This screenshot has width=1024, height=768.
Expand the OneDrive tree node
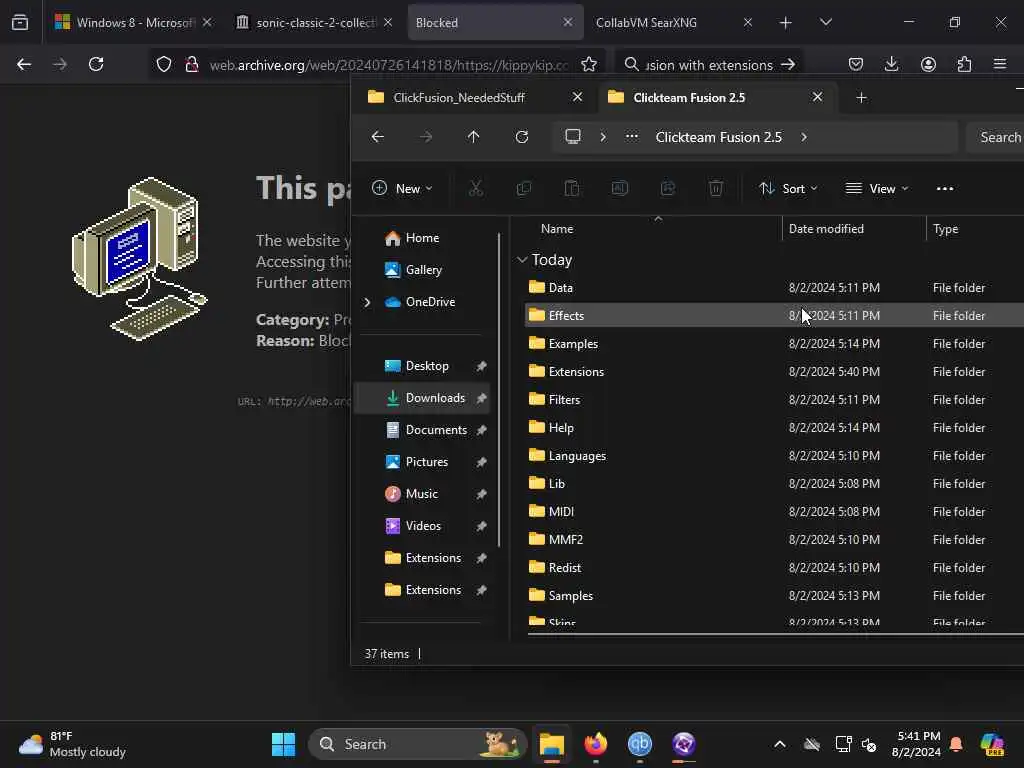point(367,302)
